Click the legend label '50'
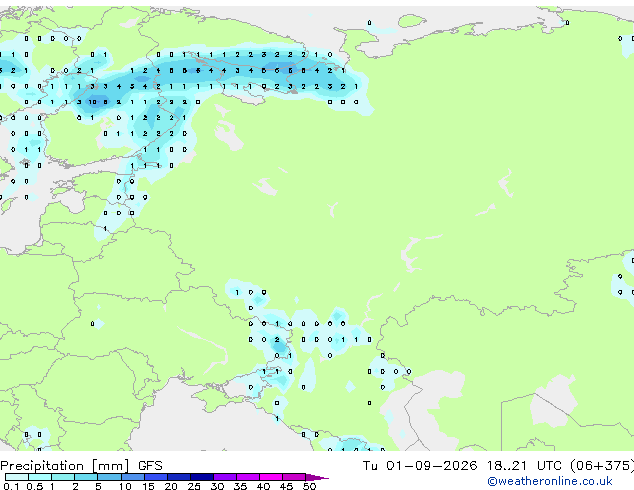This screenshot has width=634, height=490. click(309, 486)
